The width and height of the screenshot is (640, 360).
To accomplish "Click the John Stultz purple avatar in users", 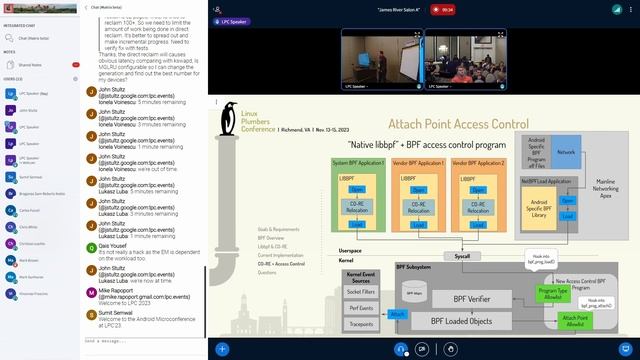I will click(x=11, y=110).
